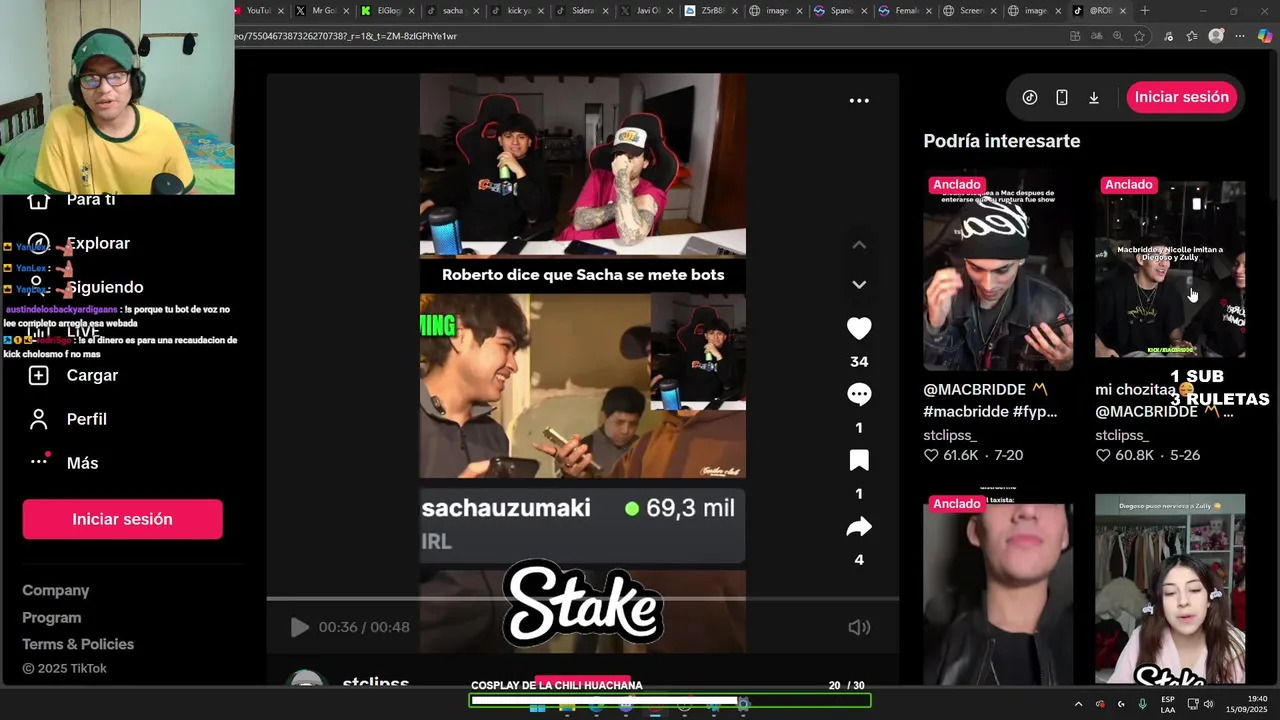Switch to the ElGlog Kick browser tab
This screenshot has height=720, width=1280.
(388, 11)
